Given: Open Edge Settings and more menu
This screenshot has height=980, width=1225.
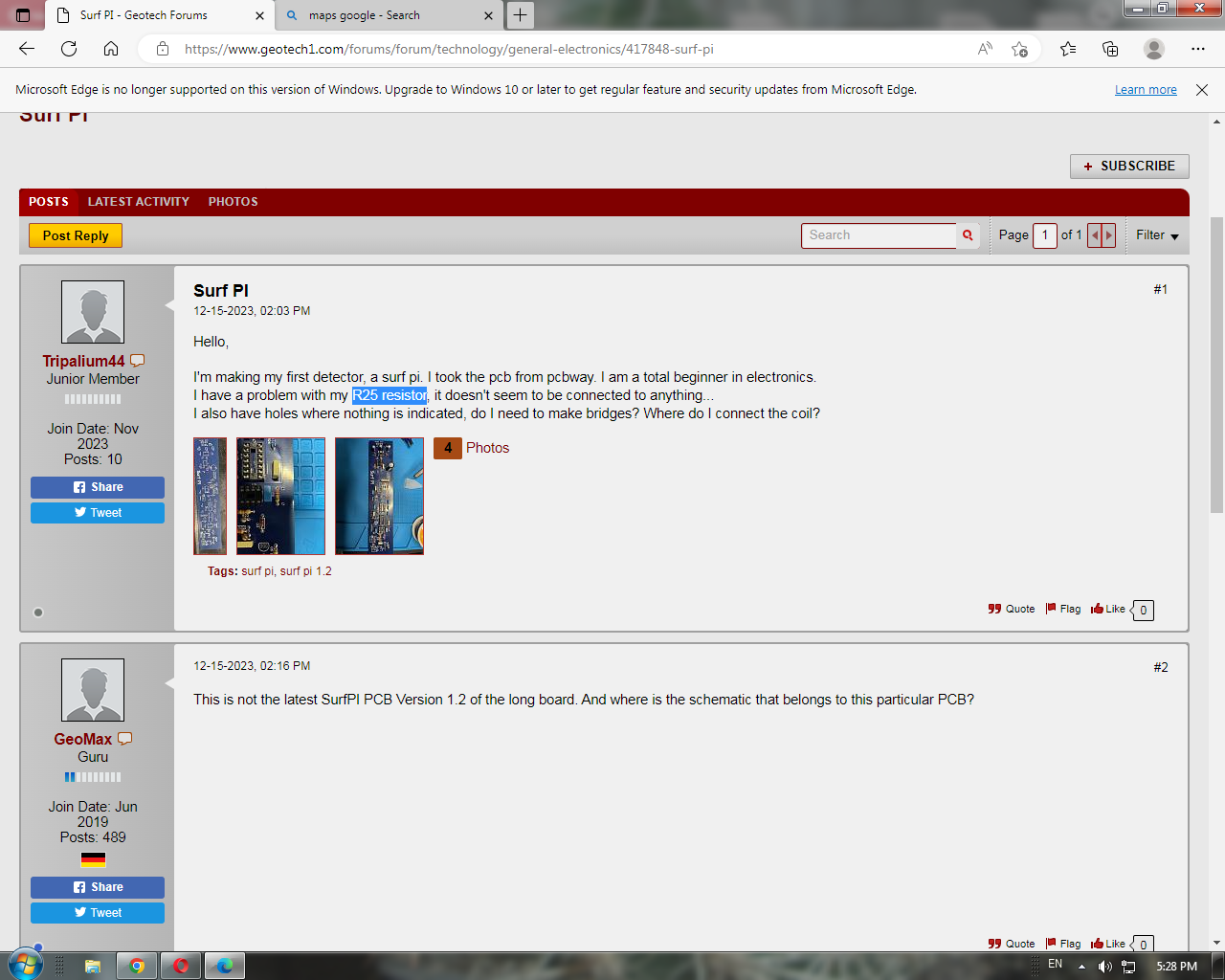Looking at the screenshot, I should coord(1198,49).
